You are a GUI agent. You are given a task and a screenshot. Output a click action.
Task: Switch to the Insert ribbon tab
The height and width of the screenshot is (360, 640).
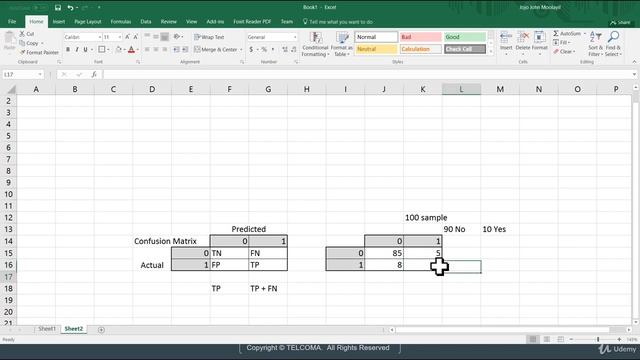click(59, 22)
